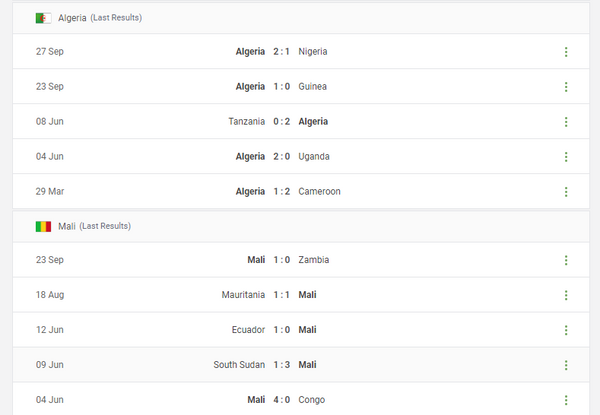Open the three-dot menu for Mali vs Zambia
Image resolution: width=600 pixels, height=415 pixels.
(565, 260)
